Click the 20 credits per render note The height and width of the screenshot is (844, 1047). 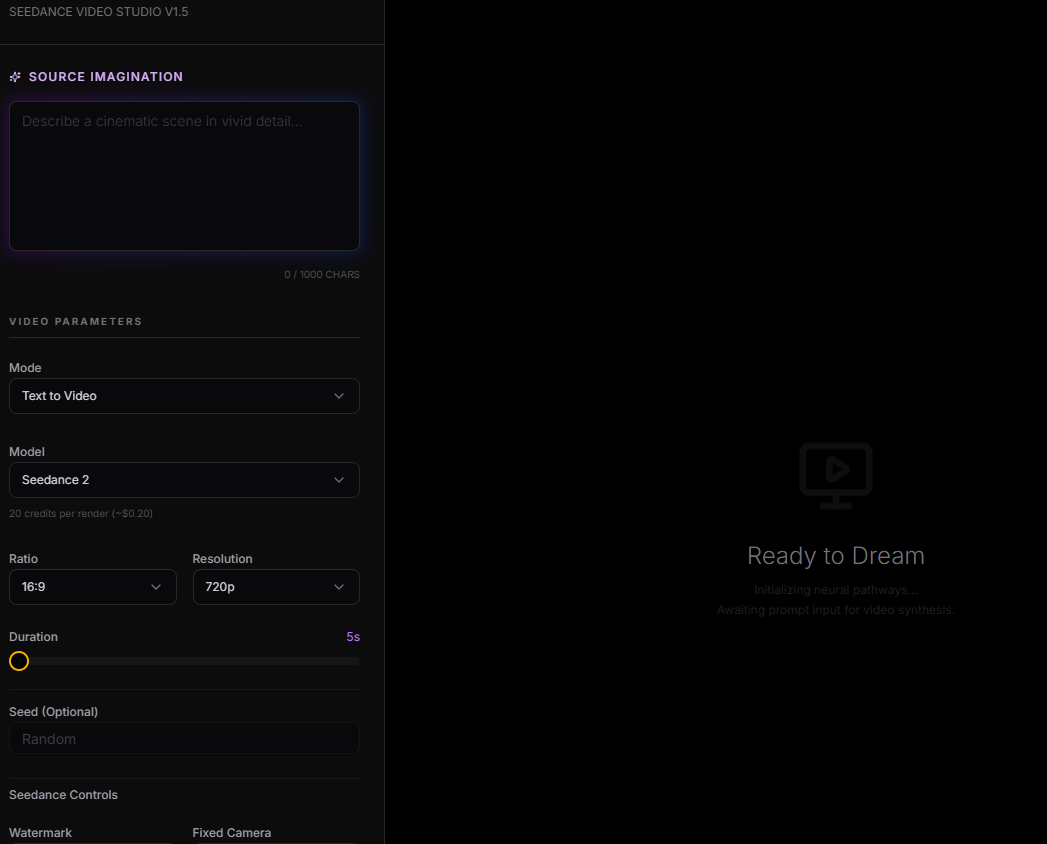click(x=81, y=513)
